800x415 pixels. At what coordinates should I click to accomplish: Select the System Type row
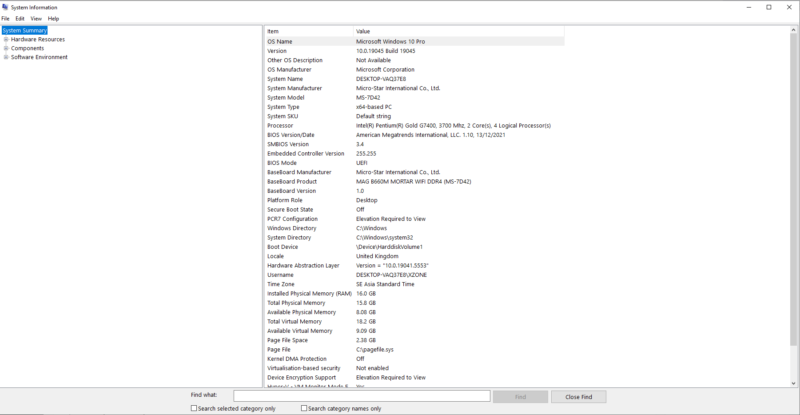(x=414, y=107)
